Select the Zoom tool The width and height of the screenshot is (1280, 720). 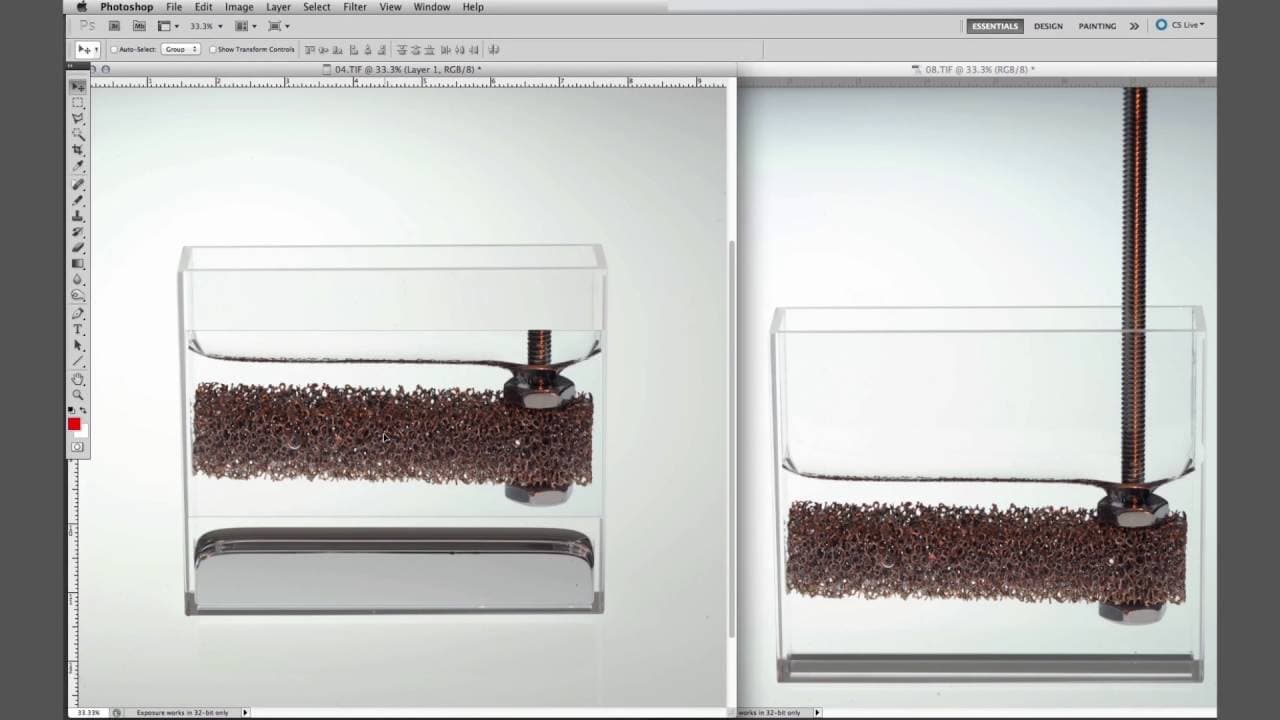pyautogui.click(x=78, y=396)
